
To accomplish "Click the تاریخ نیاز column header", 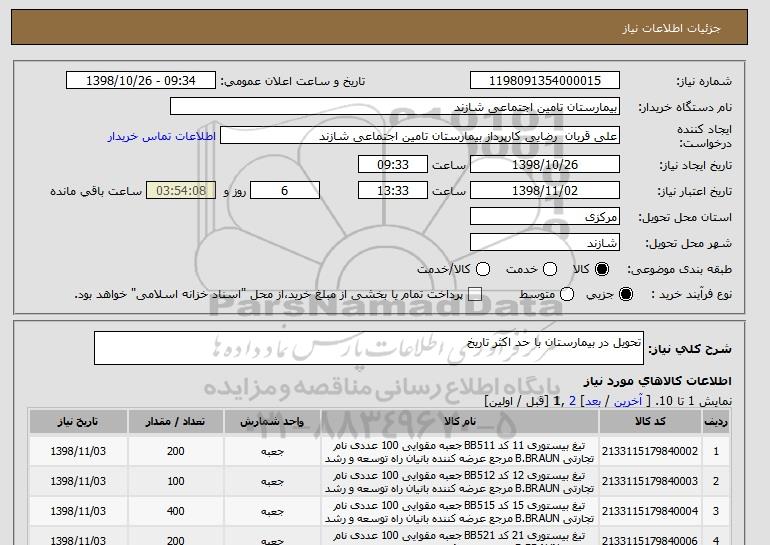I will tap(78, 422).
